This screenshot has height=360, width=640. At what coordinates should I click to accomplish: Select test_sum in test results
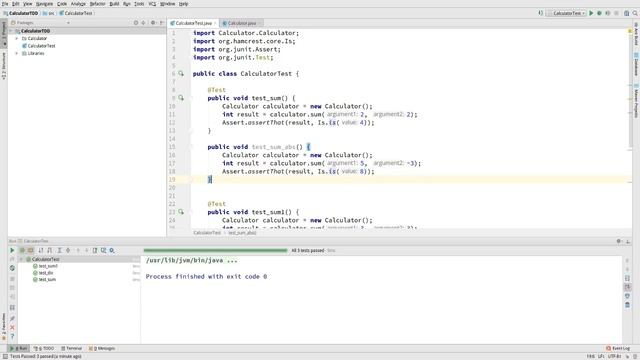47,280
